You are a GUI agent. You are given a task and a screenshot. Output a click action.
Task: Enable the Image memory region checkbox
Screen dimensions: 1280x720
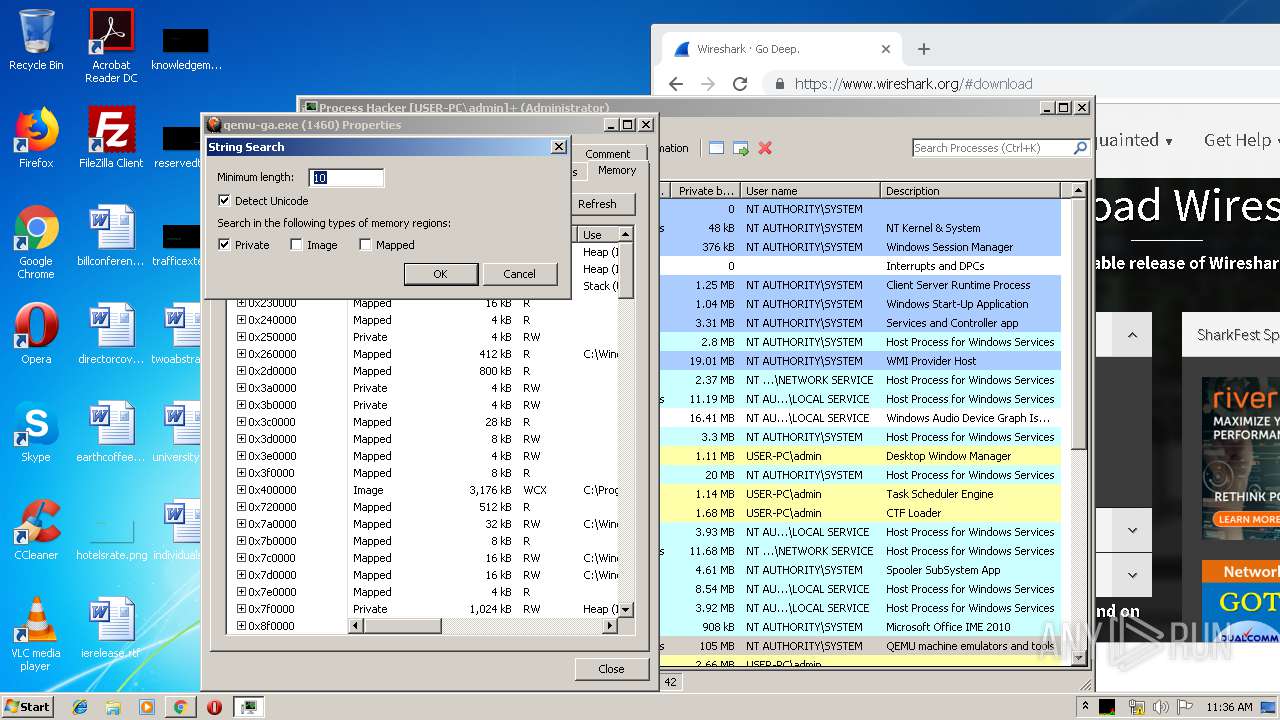[296, 245]
